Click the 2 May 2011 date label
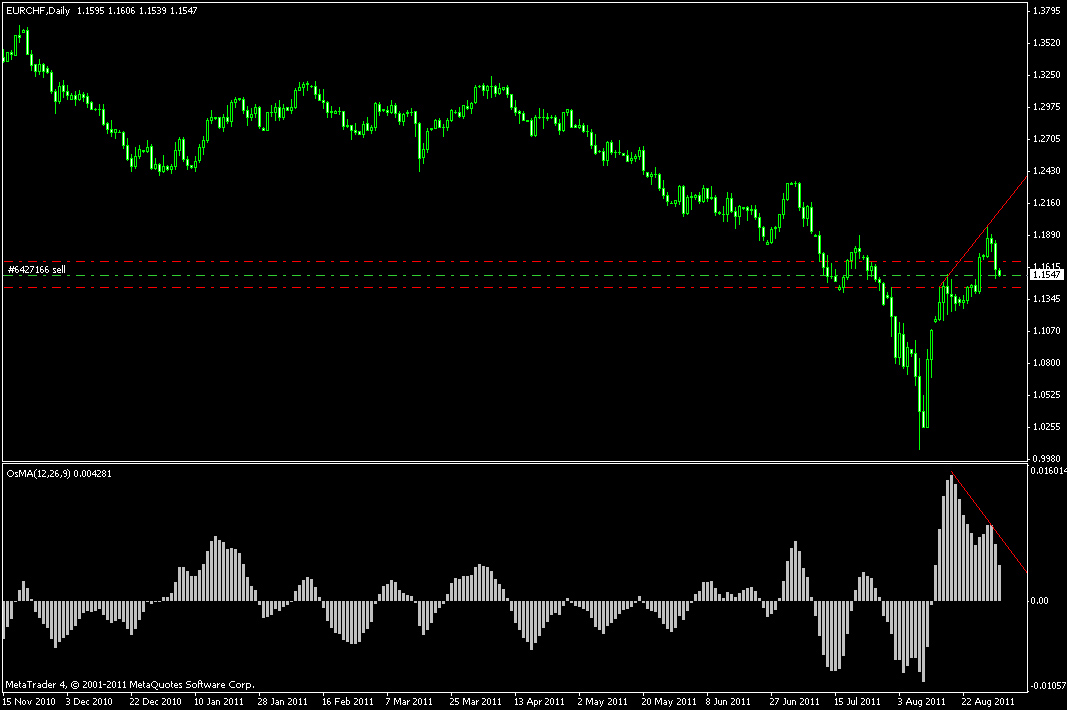This screenshot has width=1067, height=710. tap(602, 701)
